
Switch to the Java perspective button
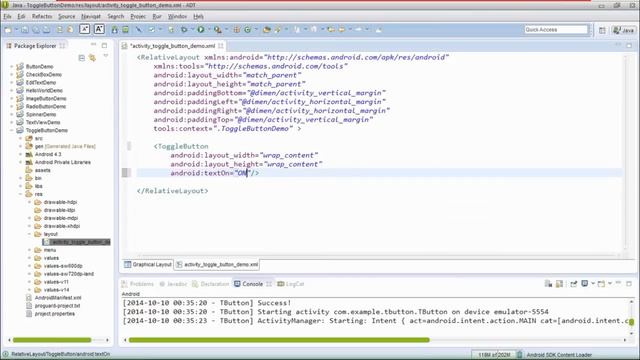coord(623,30)
